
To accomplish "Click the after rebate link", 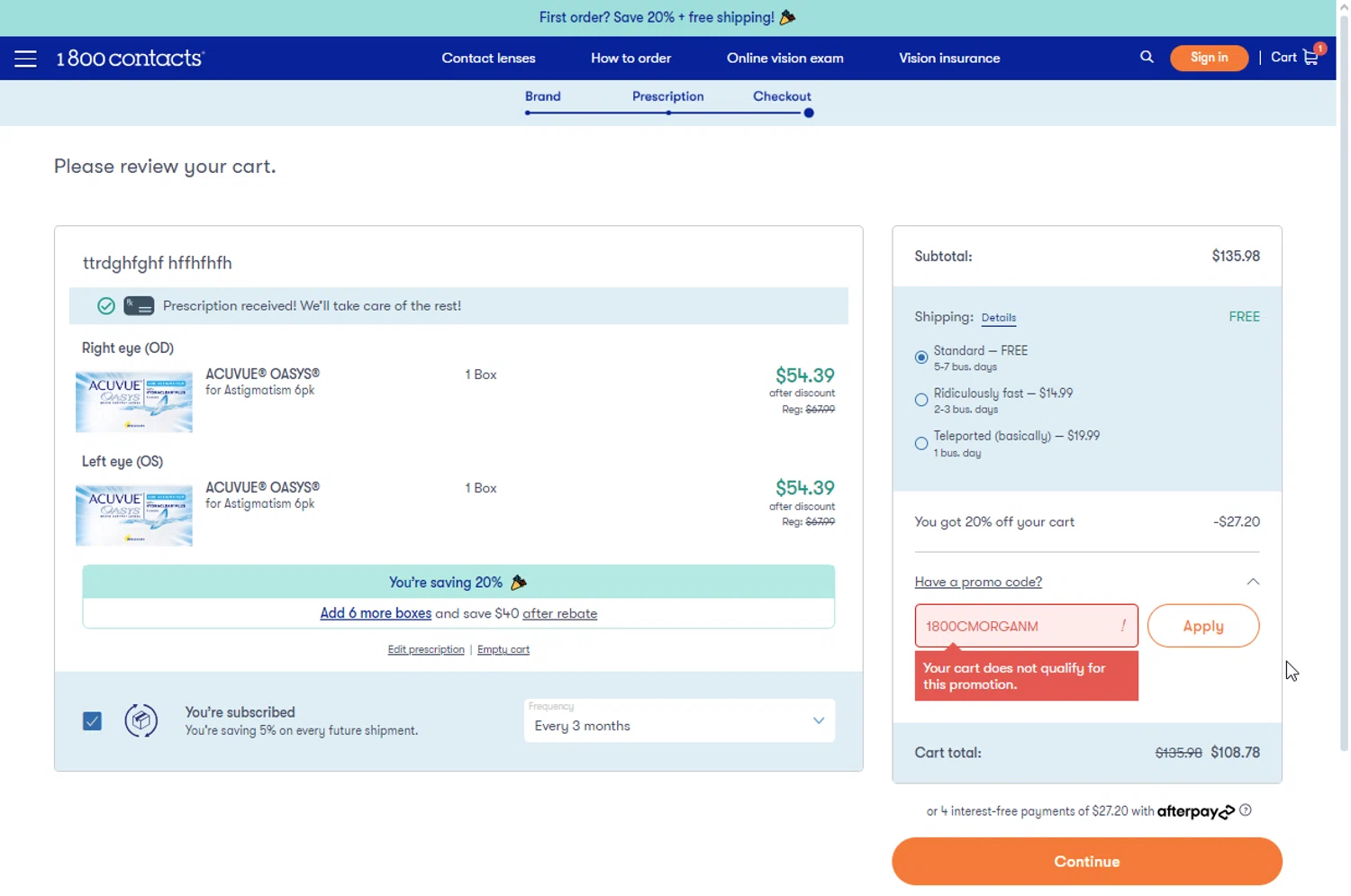I will (559, 613).
